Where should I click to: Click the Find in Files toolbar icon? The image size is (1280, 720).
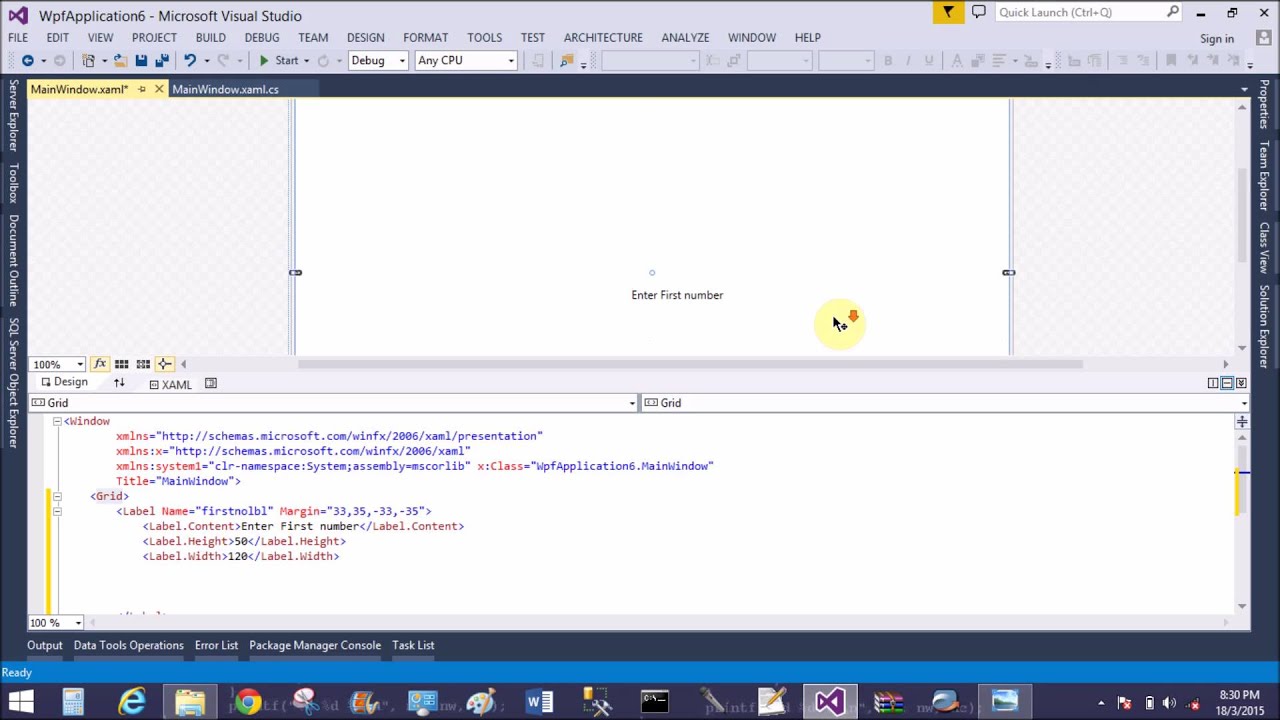[567, 61]
